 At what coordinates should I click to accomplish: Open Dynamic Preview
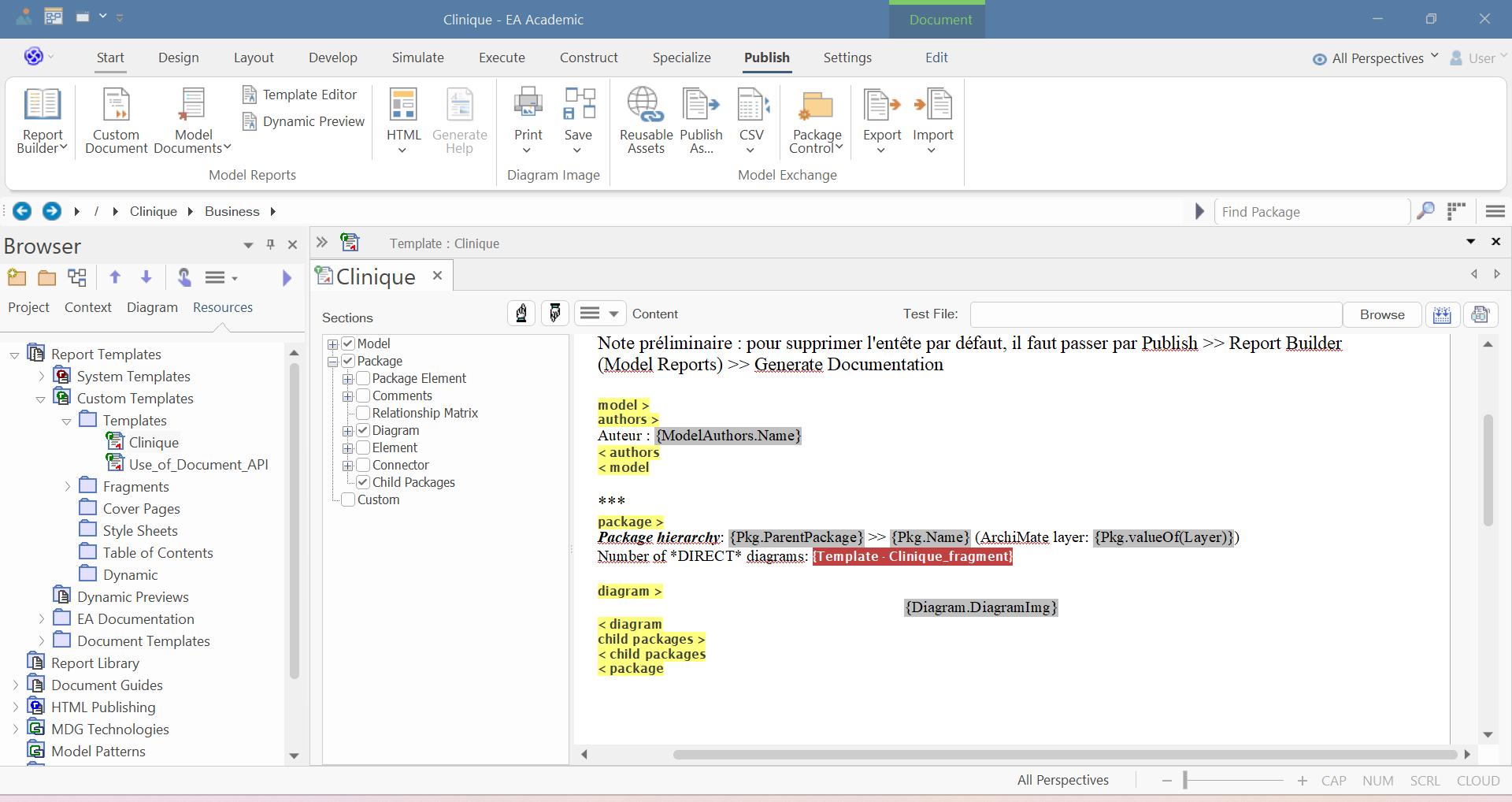click(303, 121)
